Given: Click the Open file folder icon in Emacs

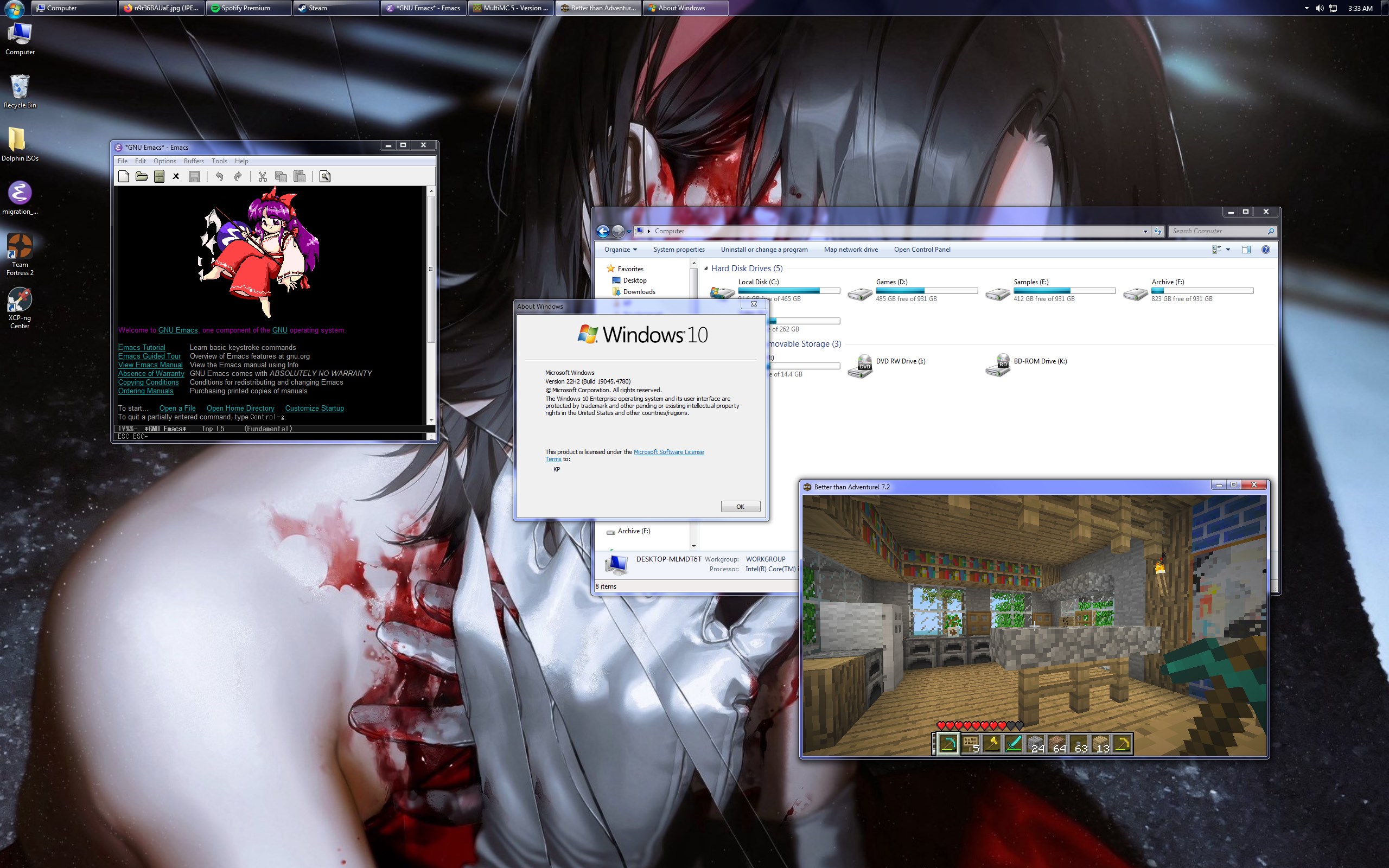Looking at the screenshot, I should (x=142, y=176).
